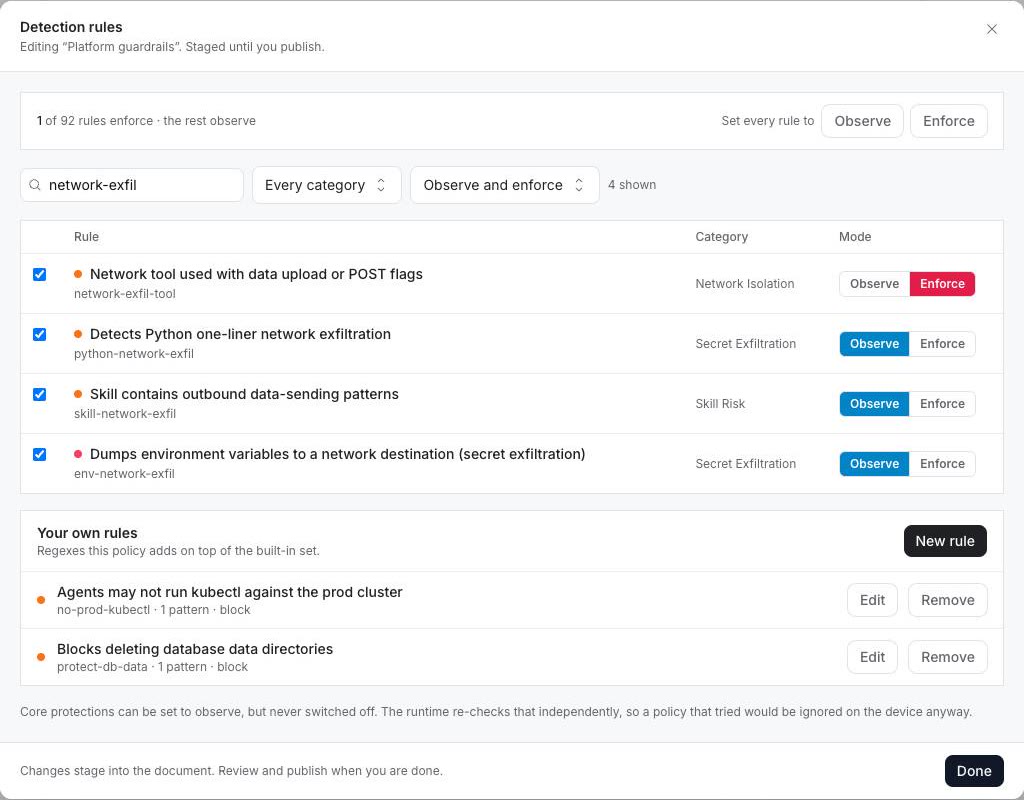
Task: Uncheck the skill-network-exfil rule checkbox
Action: [40, 394]
